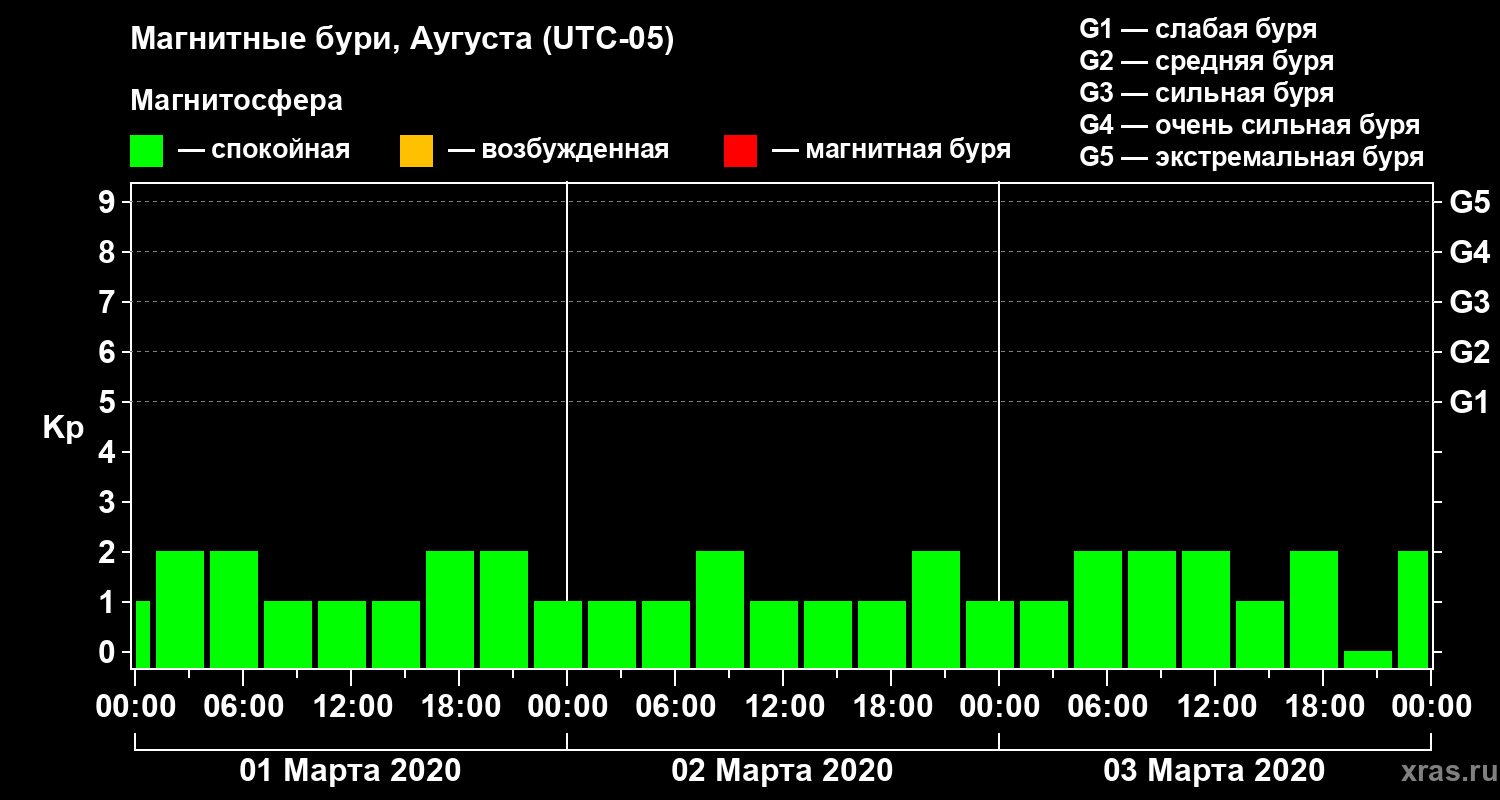1500x800 pixels.
Task: Click the '— магнитная буря' legend label
Action: click(891, 150)
